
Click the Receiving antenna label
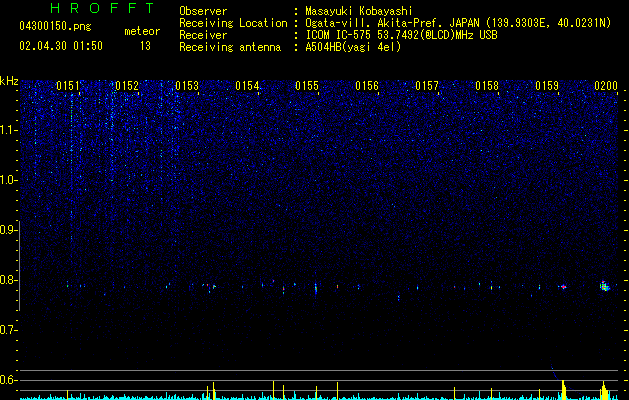point(230,47)
